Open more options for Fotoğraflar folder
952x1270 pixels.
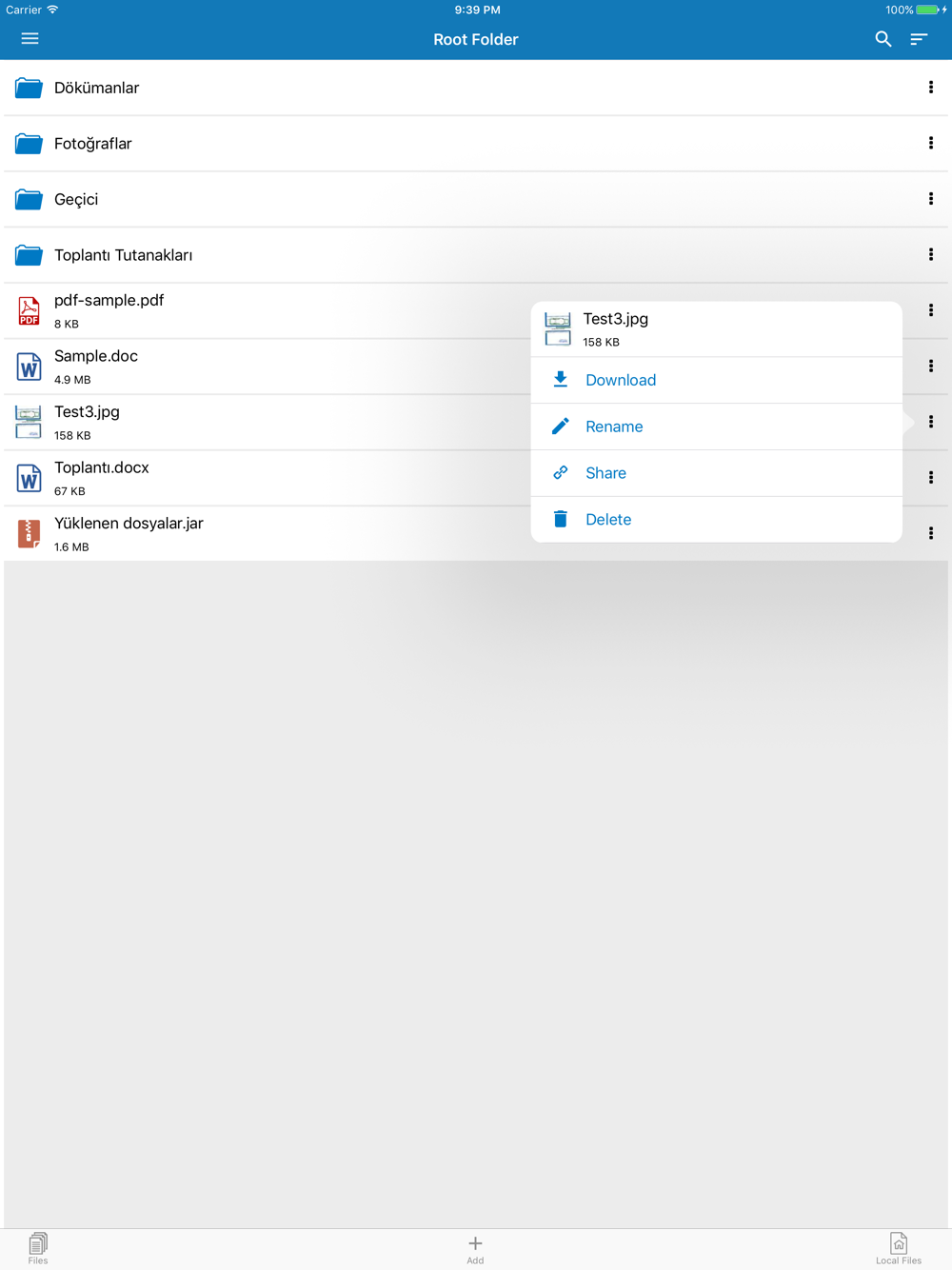click(931, 143)
